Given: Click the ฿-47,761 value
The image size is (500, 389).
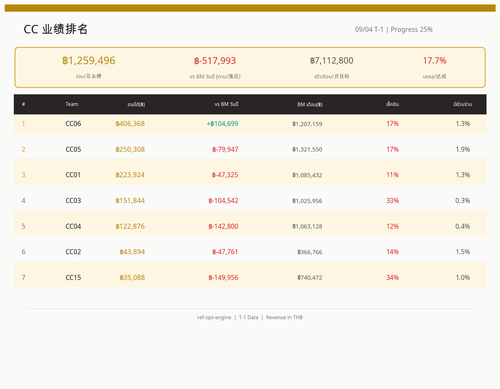Looking at the screenshot, I should tap(225, 252).
